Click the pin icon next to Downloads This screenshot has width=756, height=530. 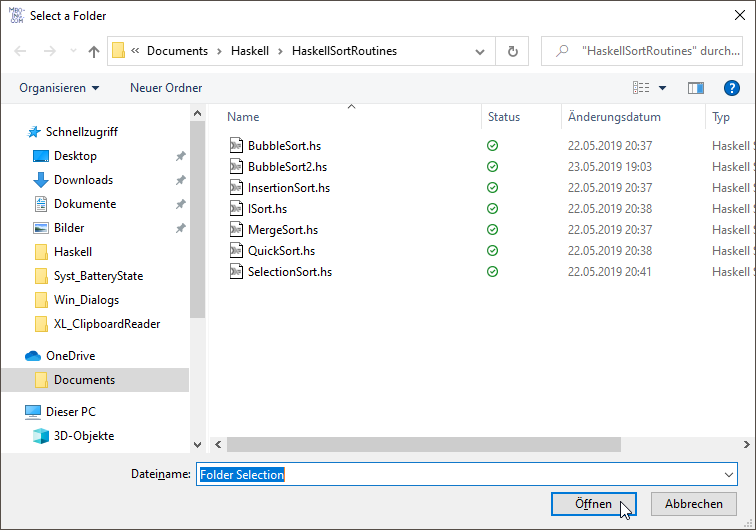[x=180, y=180]
